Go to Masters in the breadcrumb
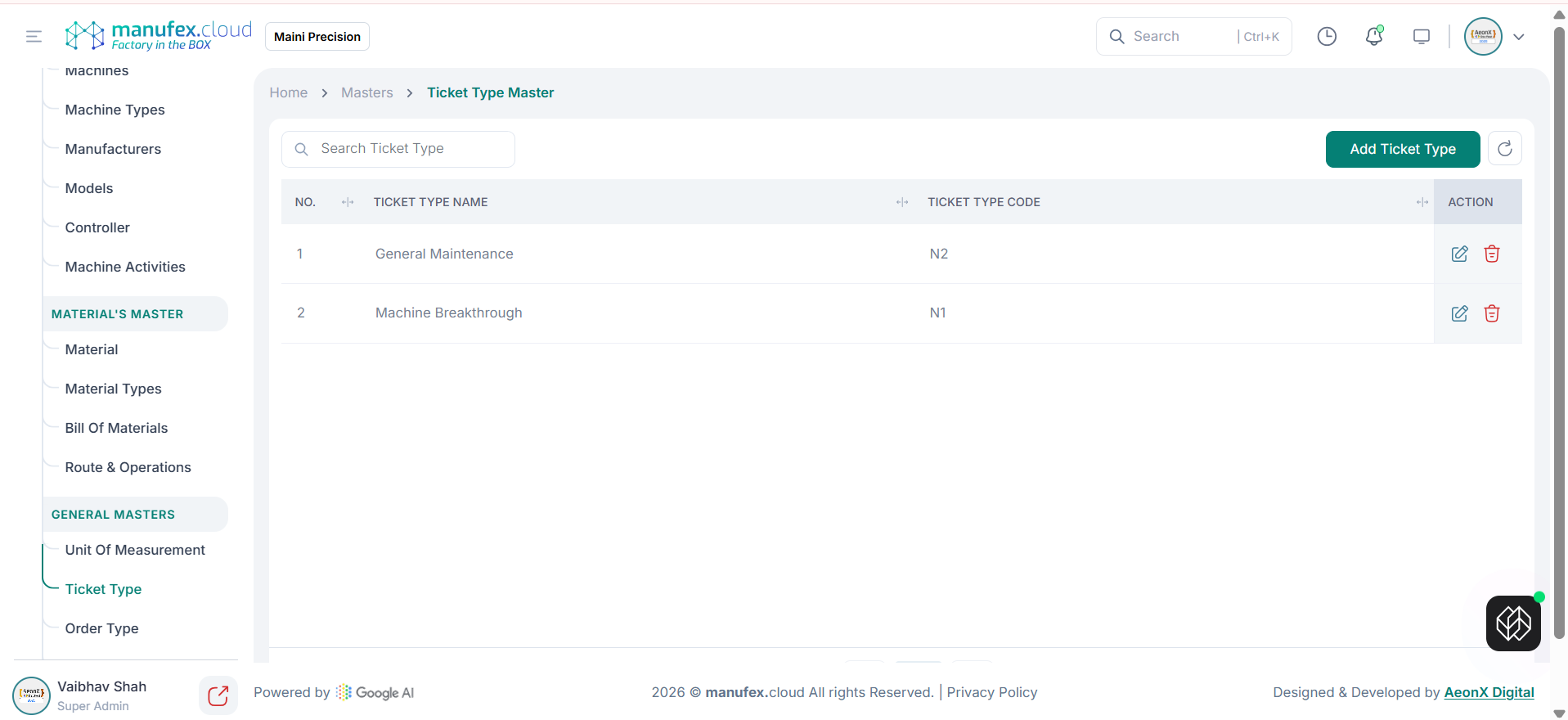The image size is (1568, 720). tap(366, 92)
